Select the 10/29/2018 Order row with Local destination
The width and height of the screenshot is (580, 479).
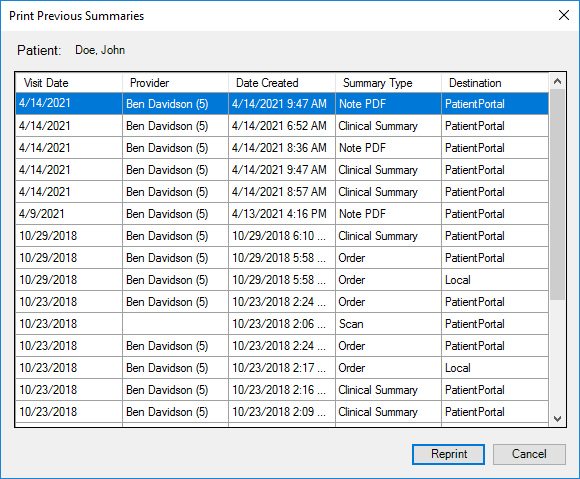(282, 280)
